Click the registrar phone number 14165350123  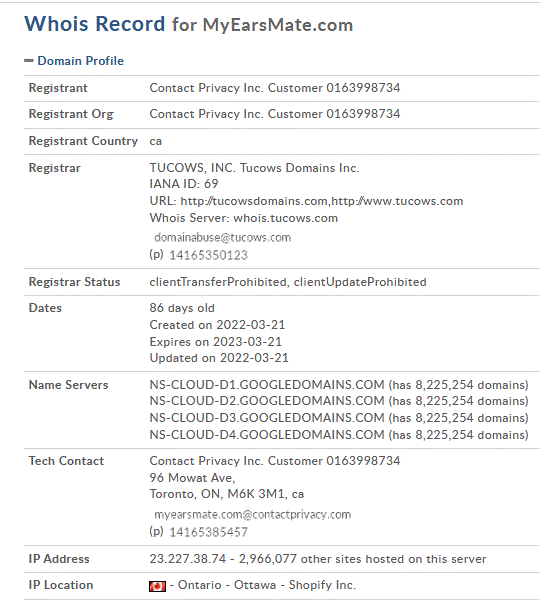point(208,255)
